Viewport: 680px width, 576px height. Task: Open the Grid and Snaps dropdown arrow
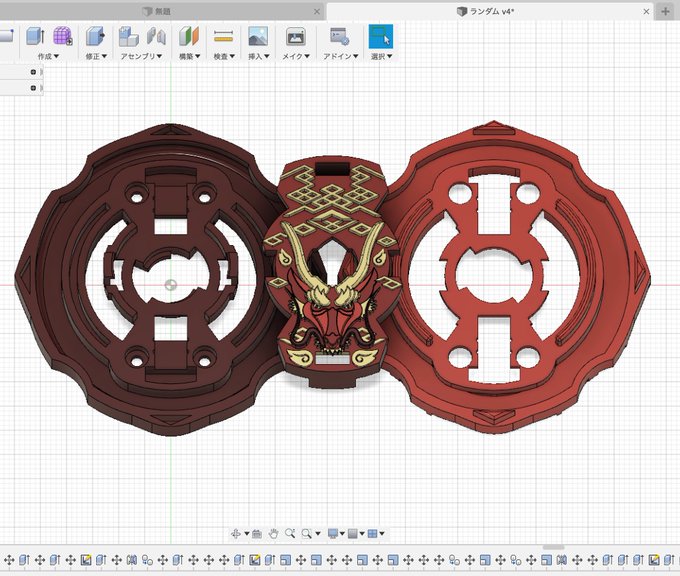362,533
